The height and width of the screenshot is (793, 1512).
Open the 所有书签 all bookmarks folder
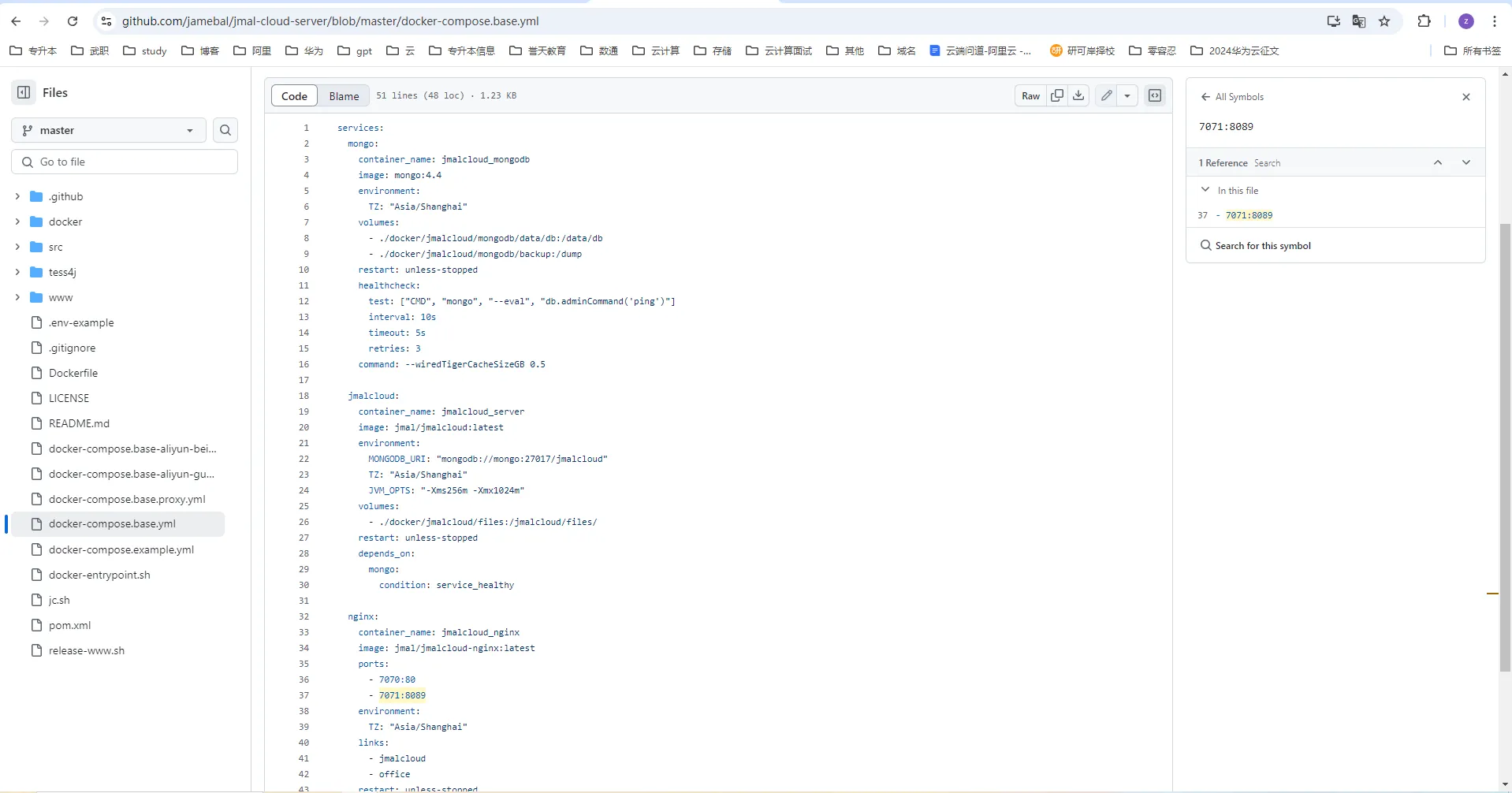[x=1473, y=50]
